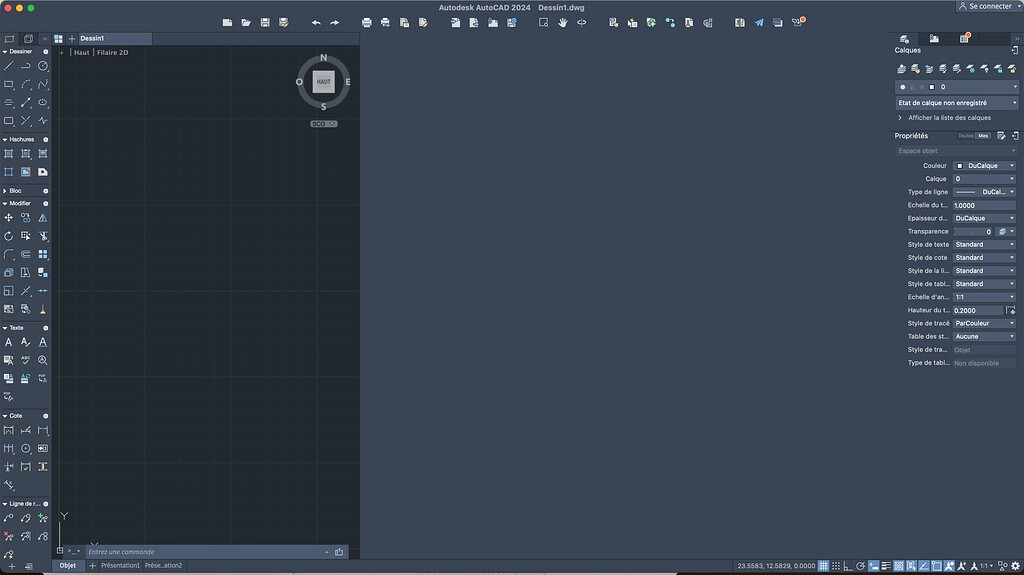This screenshot has width=1024, height=575.
Task: Choose the Fillet tool in Modifier
Action: [x=8, y=254]
